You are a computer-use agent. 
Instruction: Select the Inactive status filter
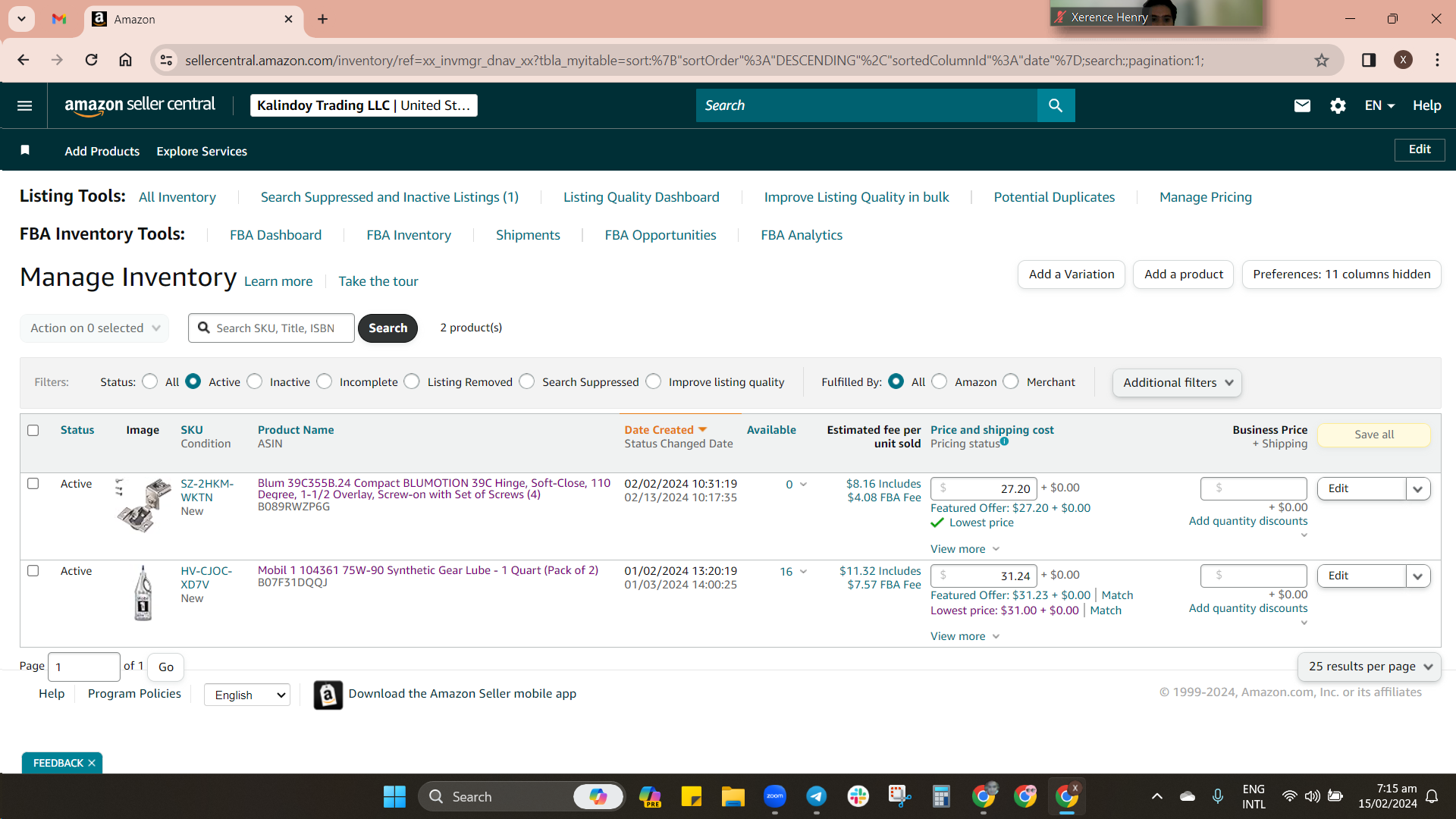pos(255,381)
